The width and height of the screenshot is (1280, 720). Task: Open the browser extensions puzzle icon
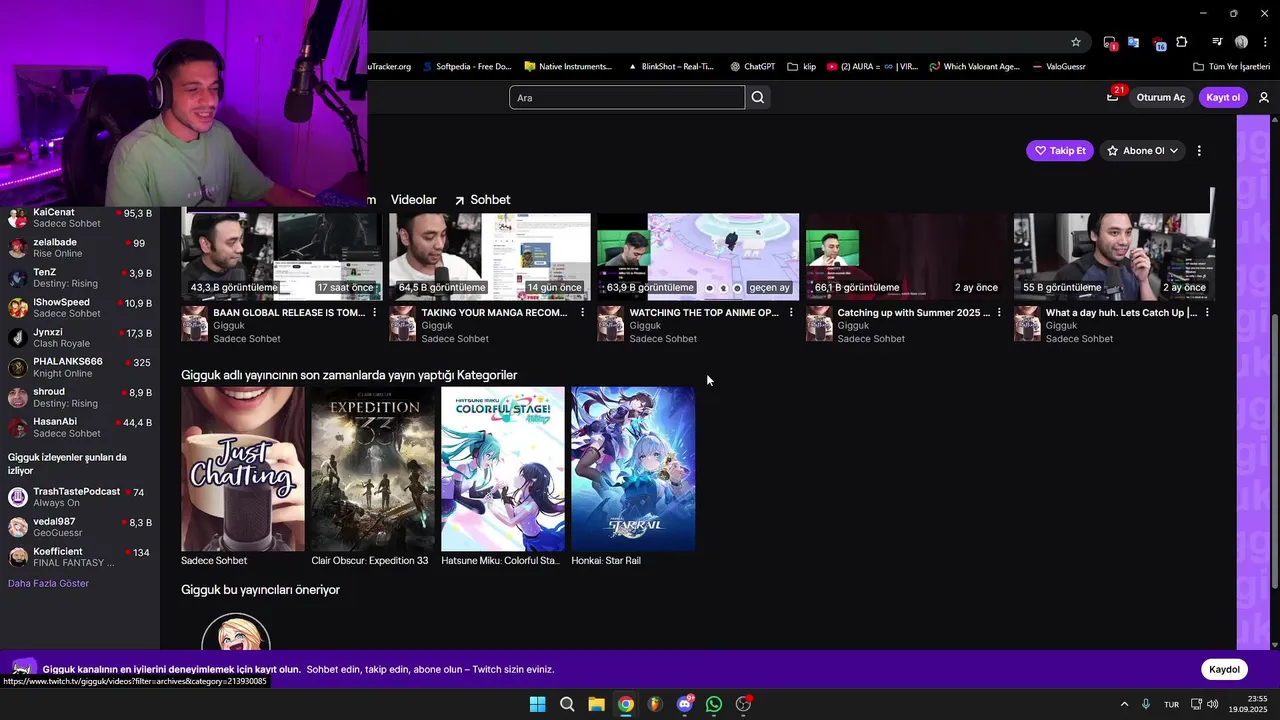1182,42
